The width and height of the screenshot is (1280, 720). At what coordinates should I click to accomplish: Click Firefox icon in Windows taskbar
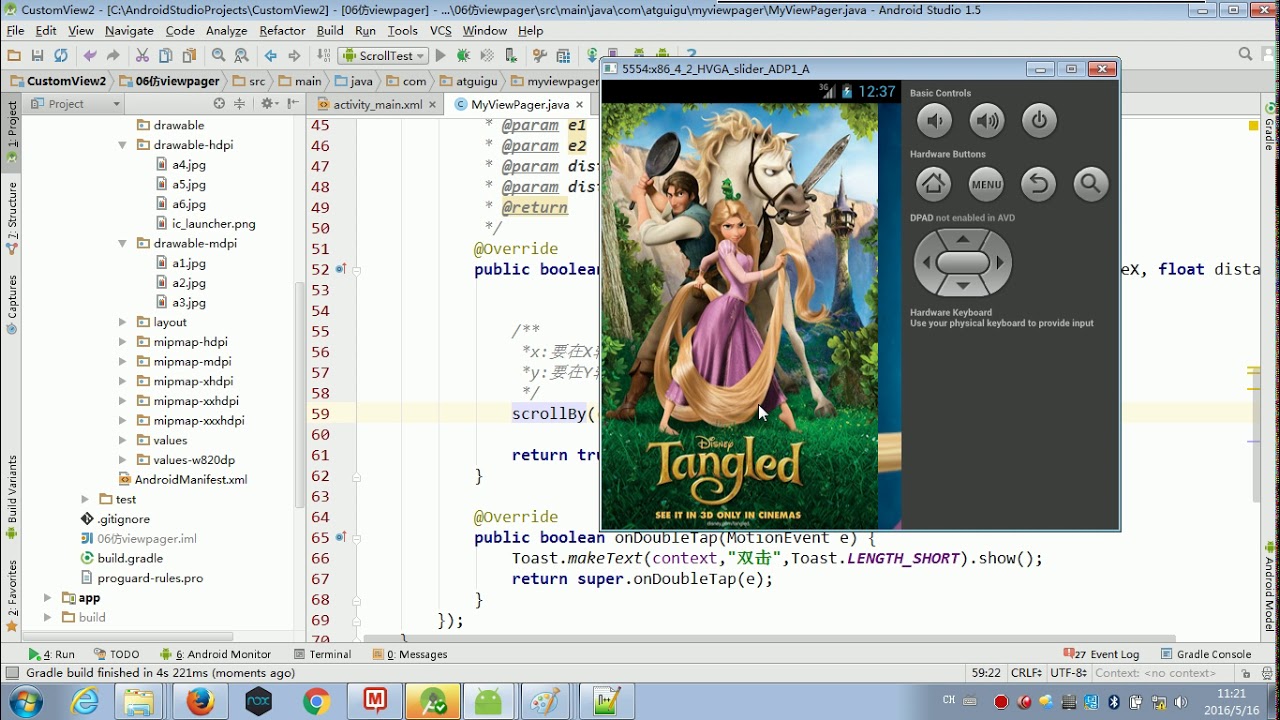pyautogui.click(x=200, y=701)
